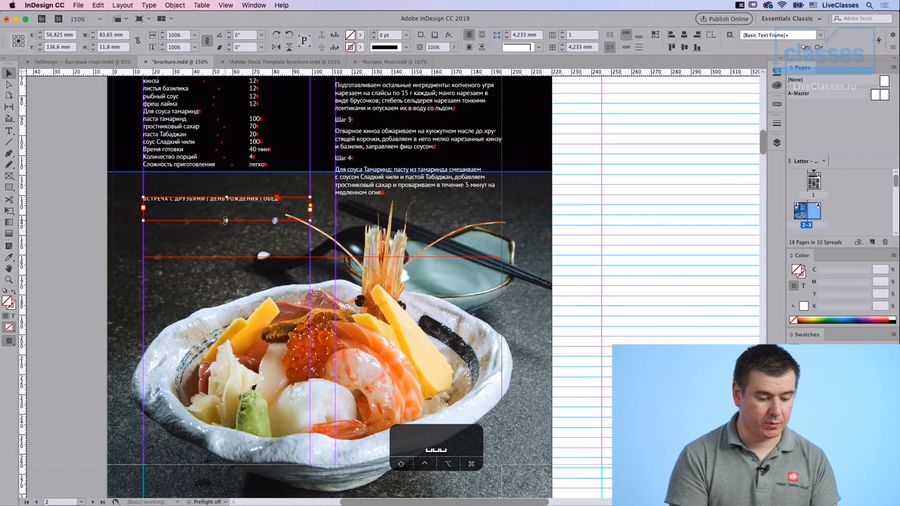
Task: Open the Screen Mode dropdown
Action: pos(141,19)
